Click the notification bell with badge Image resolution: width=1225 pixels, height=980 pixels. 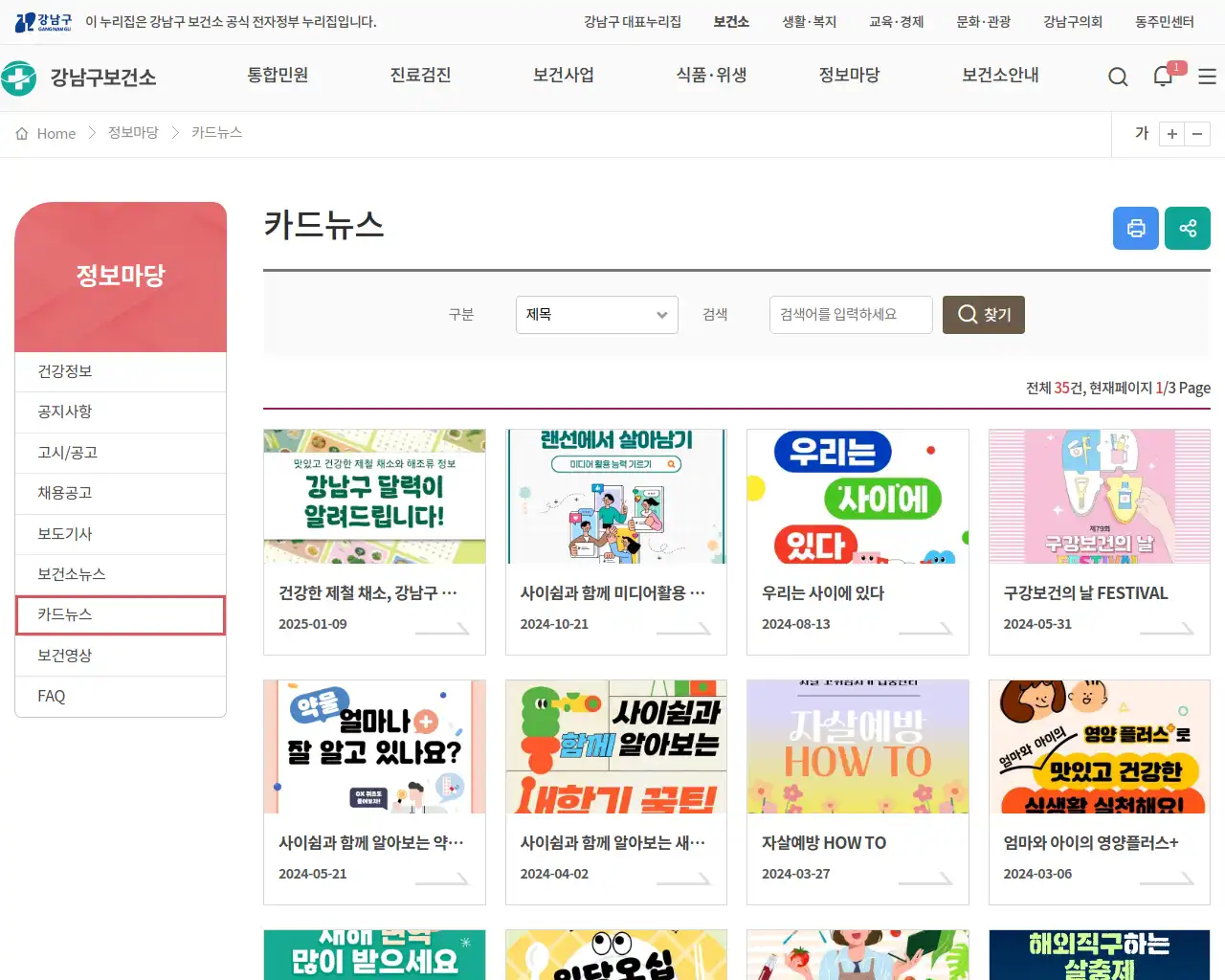pos(1163,77)
